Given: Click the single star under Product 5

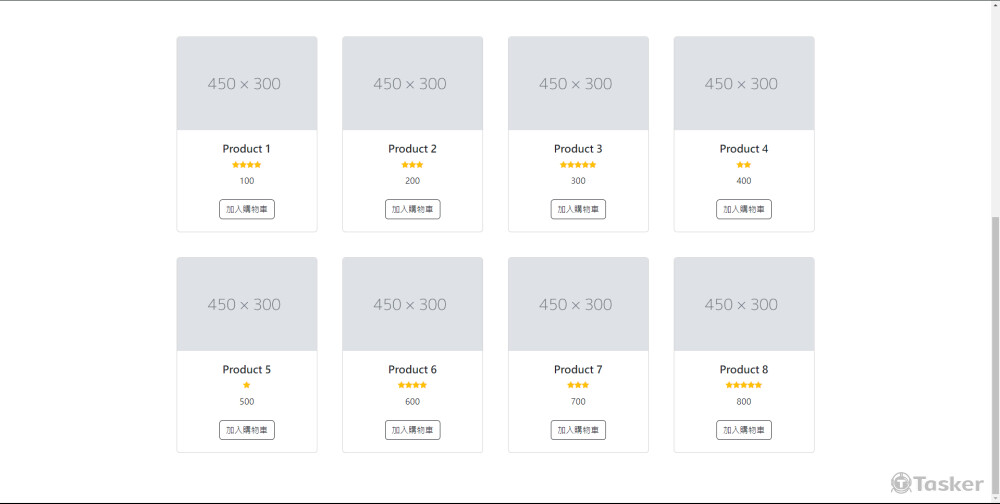Looking at the screenshot, I should (x=247, y=385).
